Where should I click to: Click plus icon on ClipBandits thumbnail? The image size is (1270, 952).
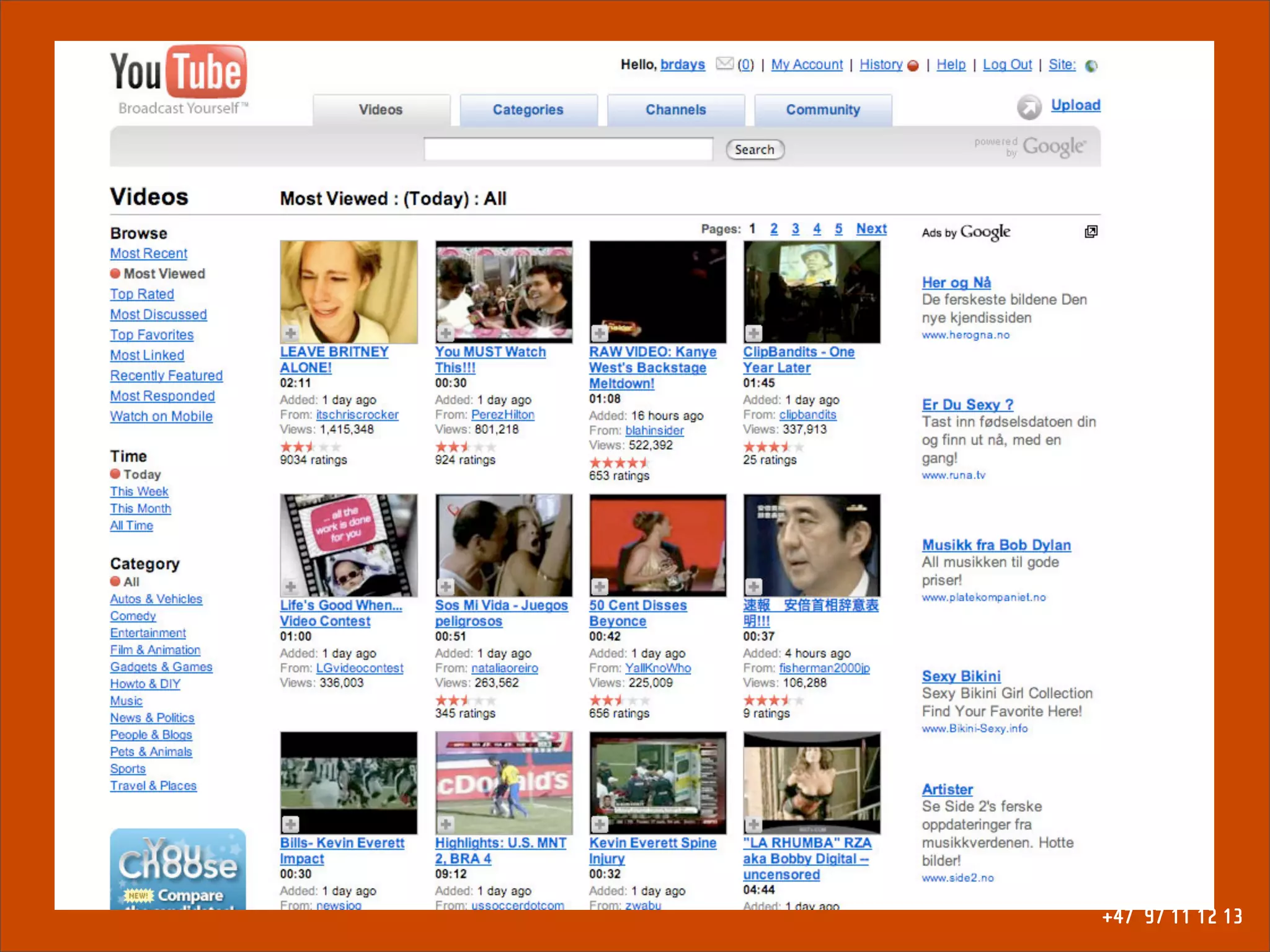[753, 333]
